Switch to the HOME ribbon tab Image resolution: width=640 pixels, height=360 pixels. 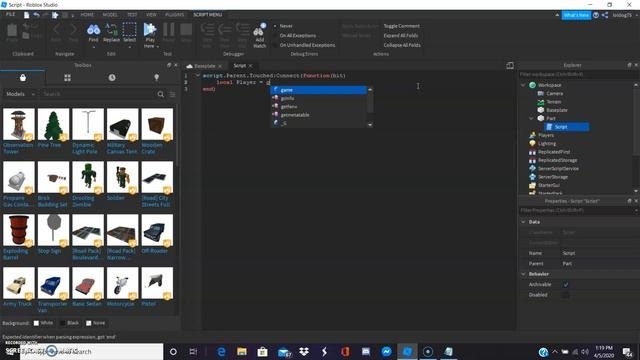click(x=87, y=15)
